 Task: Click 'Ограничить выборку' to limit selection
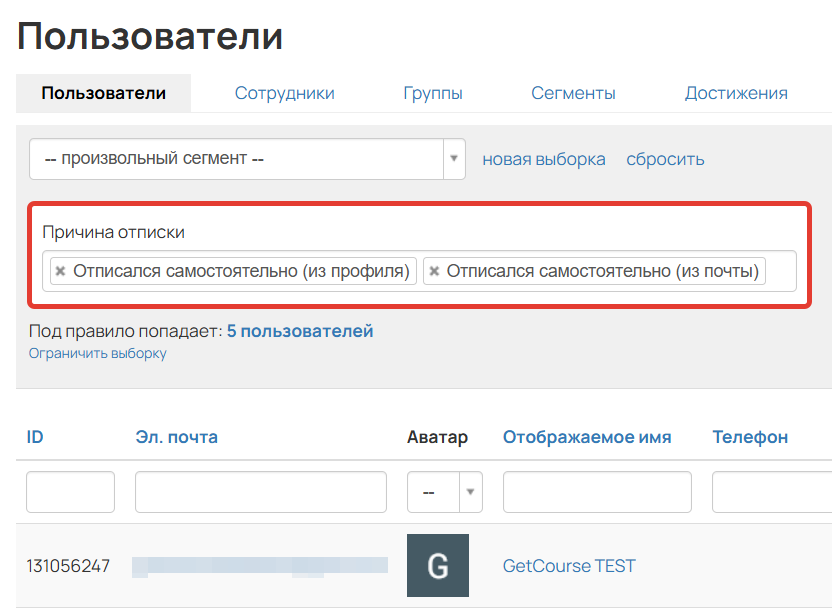click(x=97, y=353)
